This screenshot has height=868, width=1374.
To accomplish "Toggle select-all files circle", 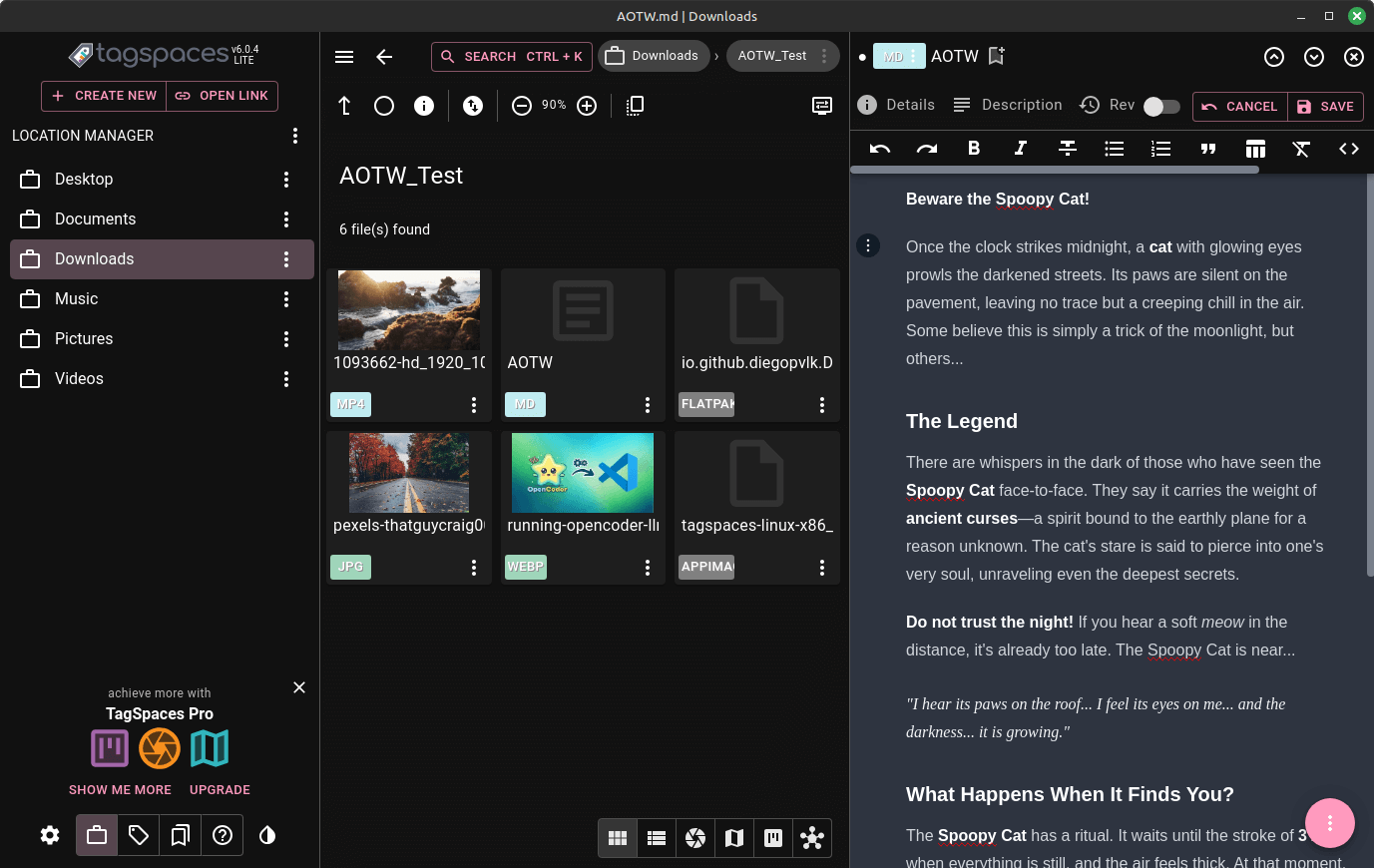I will point(384,106).
